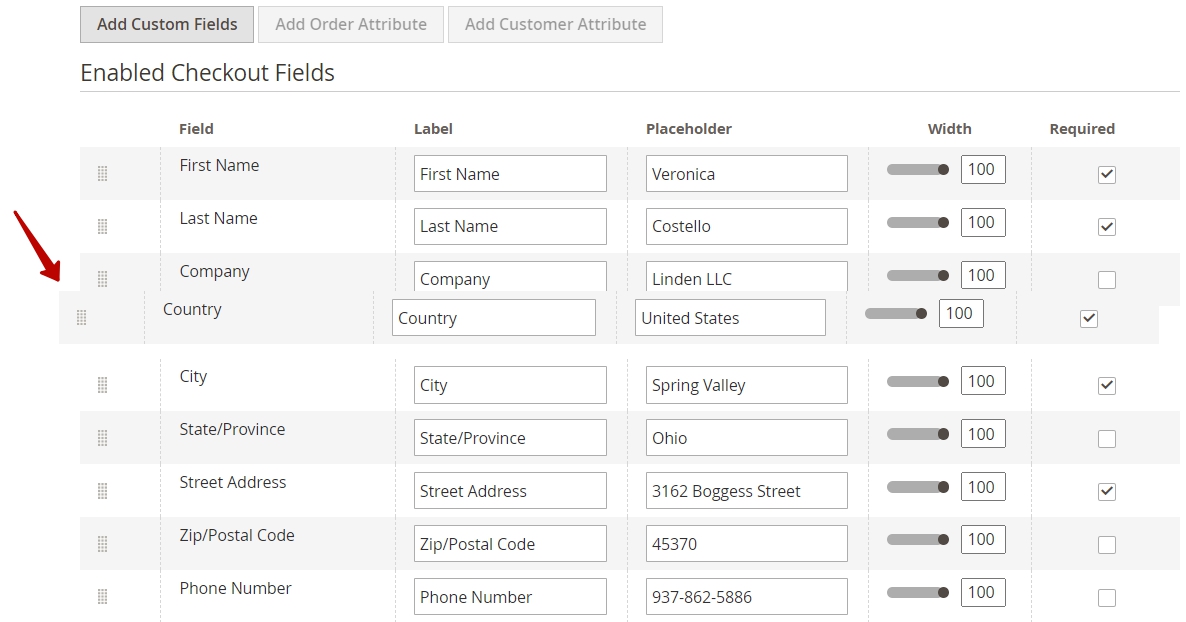
Task: Click the Country width value box
Action: pos(961,313)
